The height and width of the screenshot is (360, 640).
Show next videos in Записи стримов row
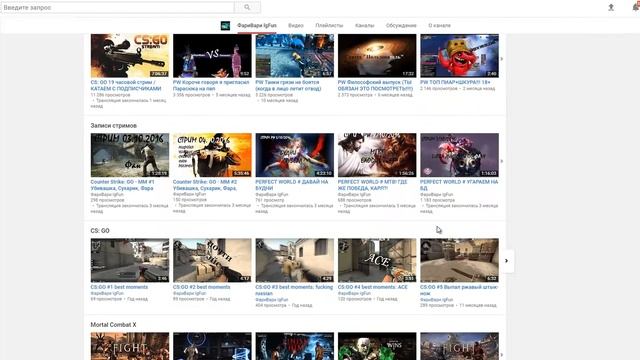tap(502, 161)
